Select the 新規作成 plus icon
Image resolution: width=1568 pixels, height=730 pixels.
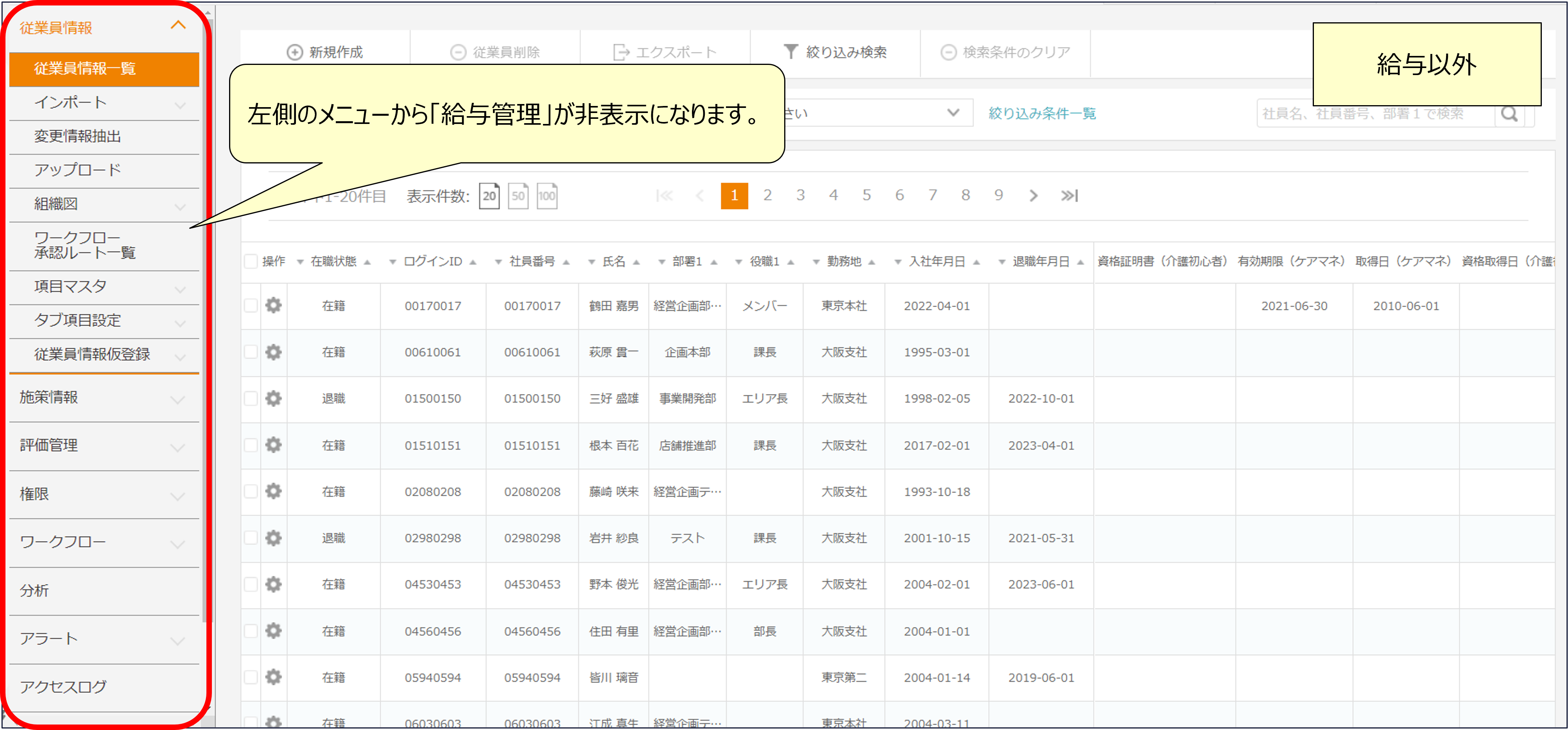point(295,52)
